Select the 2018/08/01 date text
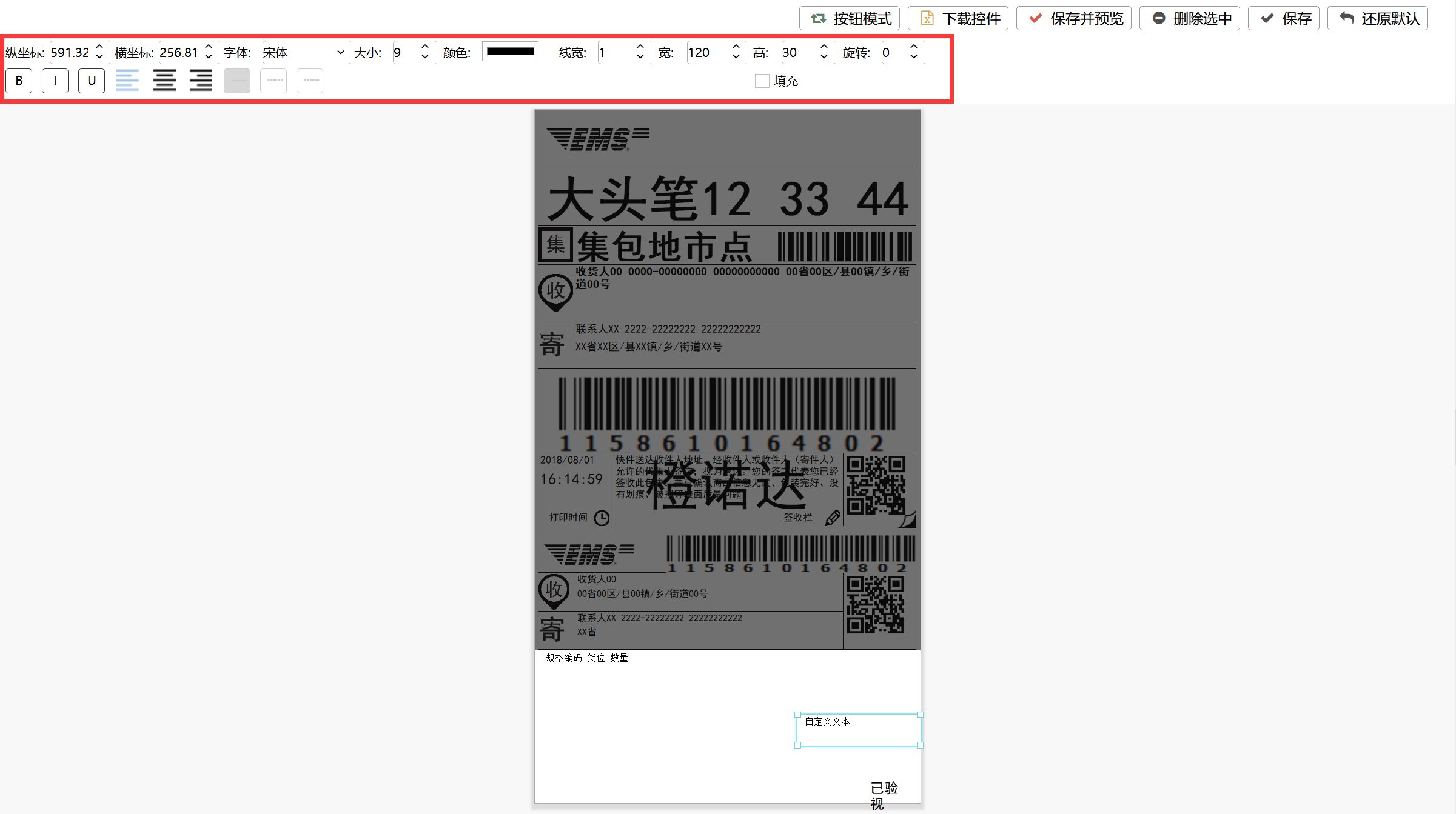 [x=567, y=460]
